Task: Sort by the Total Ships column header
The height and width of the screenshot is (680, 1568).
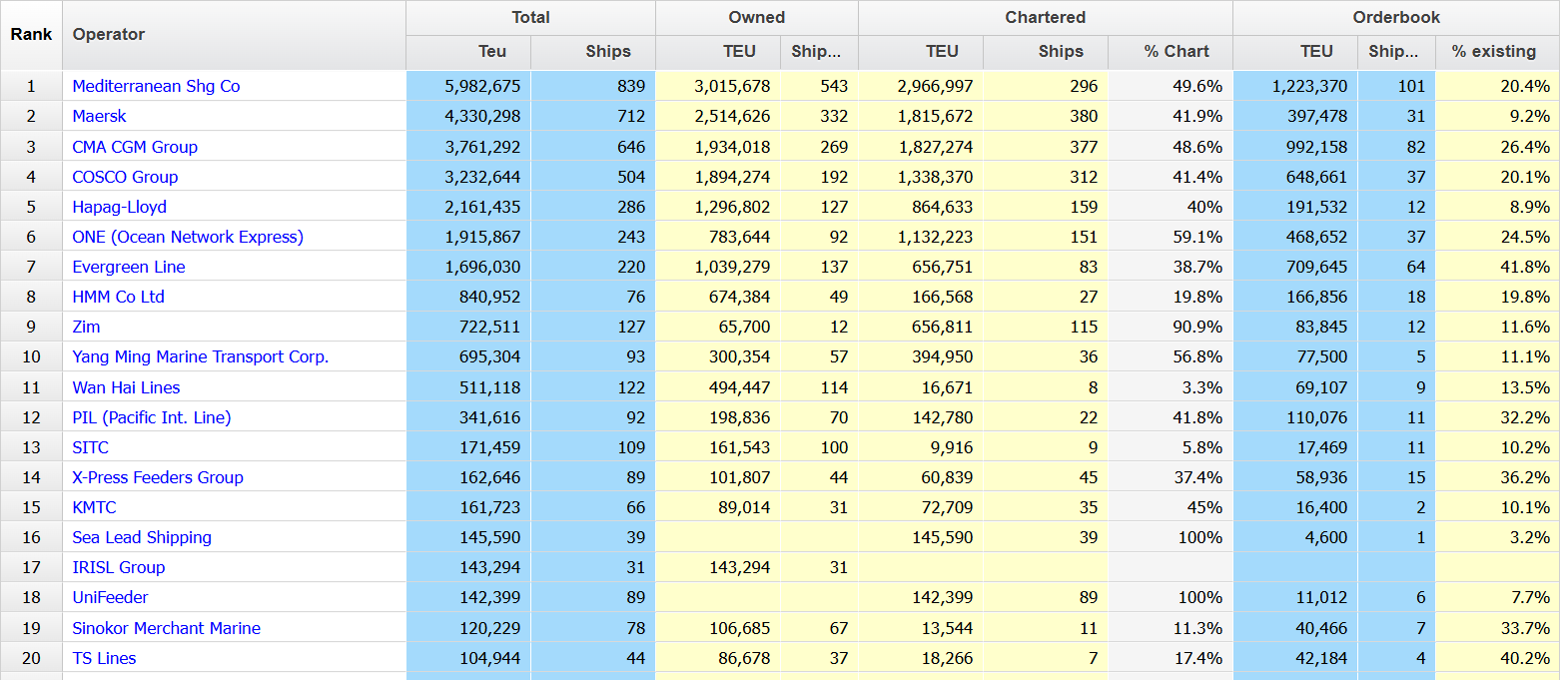Action: coord(593,52)
